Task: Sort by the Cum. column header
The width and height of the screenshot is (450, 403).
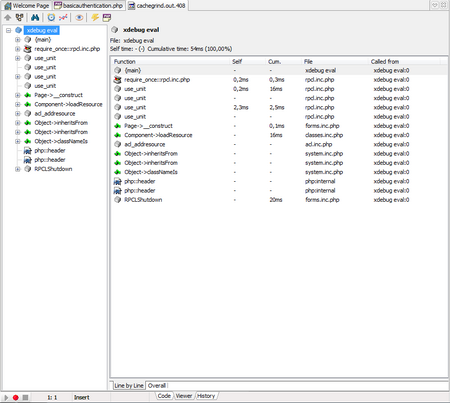Action: pos(275,62)
